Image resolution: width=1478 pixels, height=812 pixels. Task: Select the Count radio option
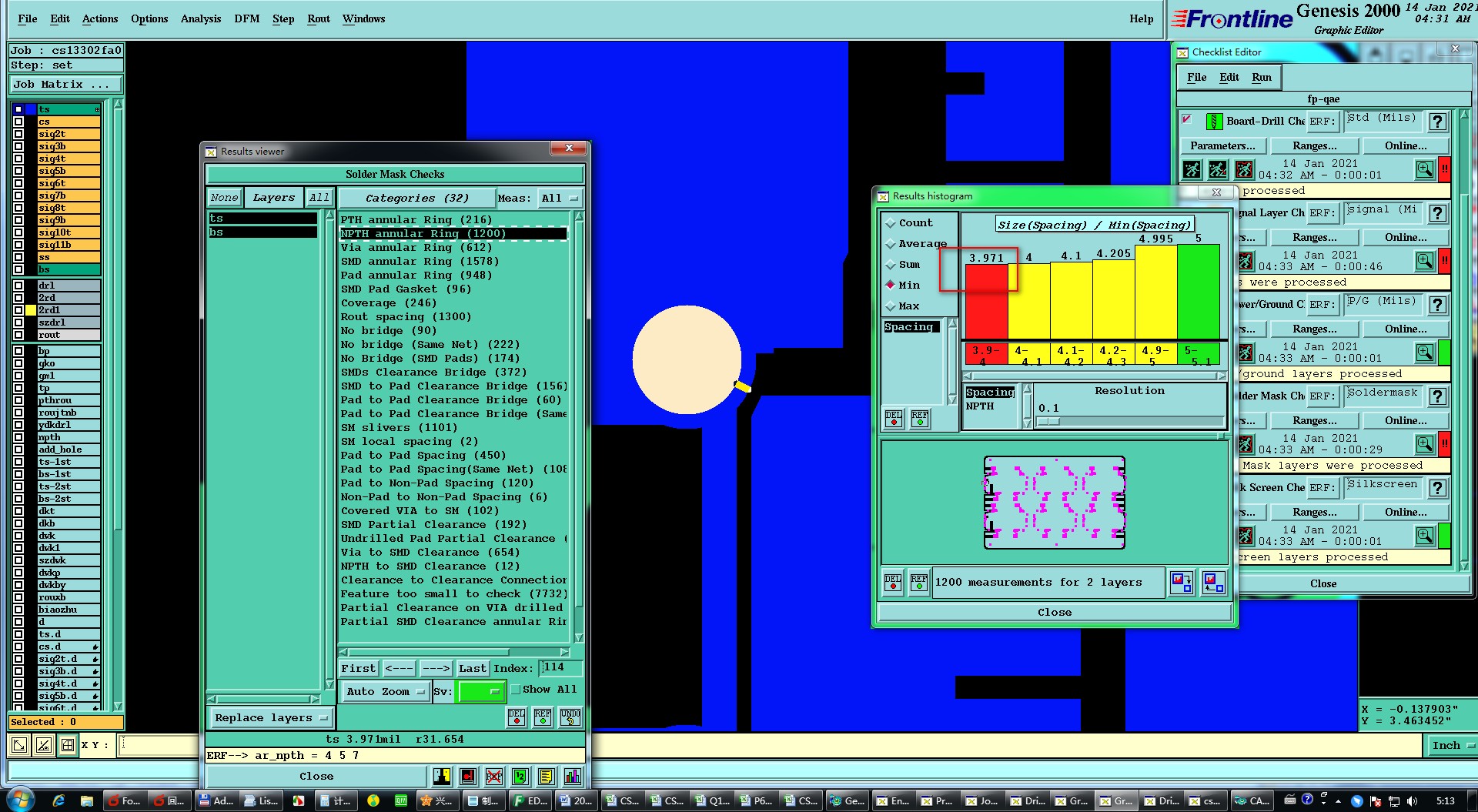click(x=908, y=223)
